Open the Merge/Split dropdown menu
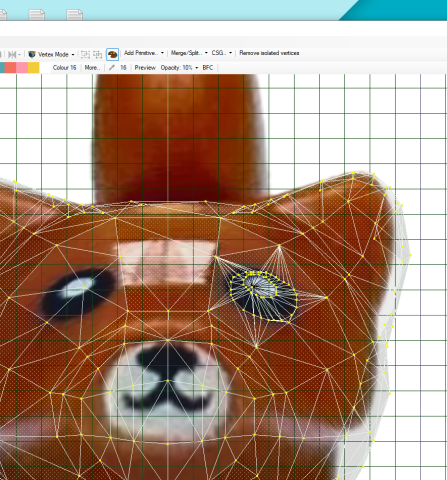 click(x=189, y=53)
